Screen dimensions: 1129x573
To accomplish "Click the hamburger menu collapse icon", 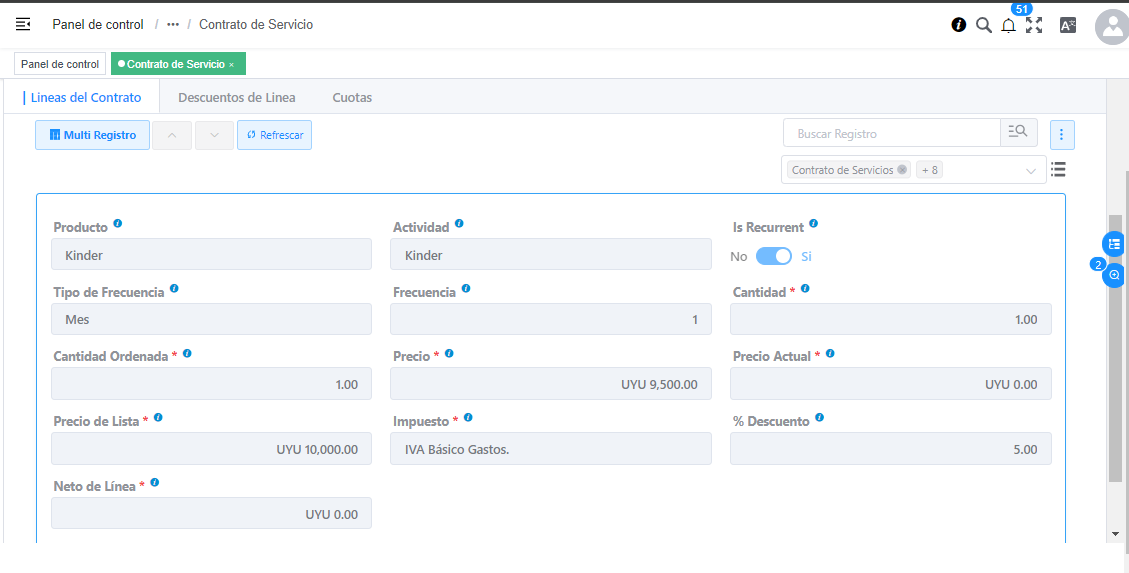I will 23,24.
